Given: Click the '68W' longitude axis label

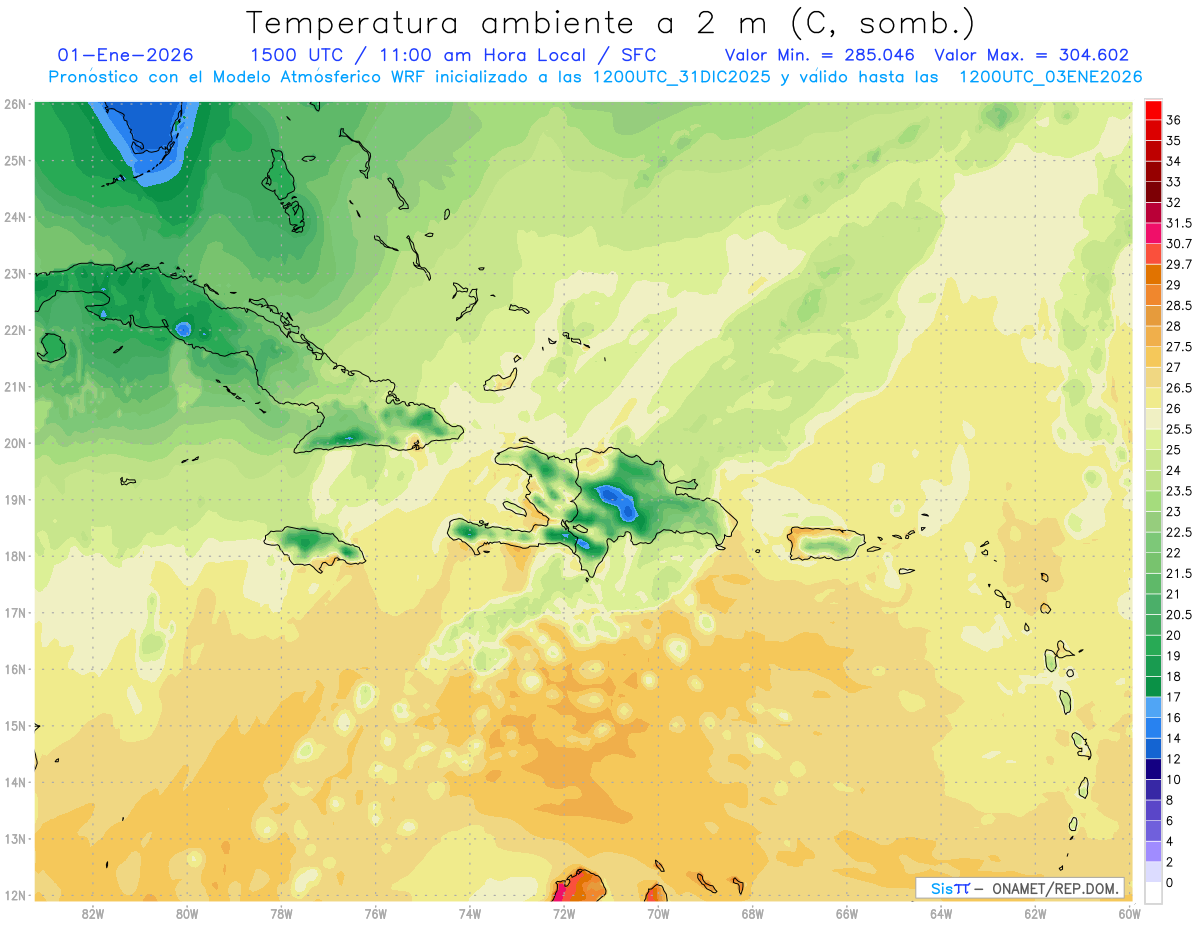Looking at the screenshot, I should coord(753,914).
